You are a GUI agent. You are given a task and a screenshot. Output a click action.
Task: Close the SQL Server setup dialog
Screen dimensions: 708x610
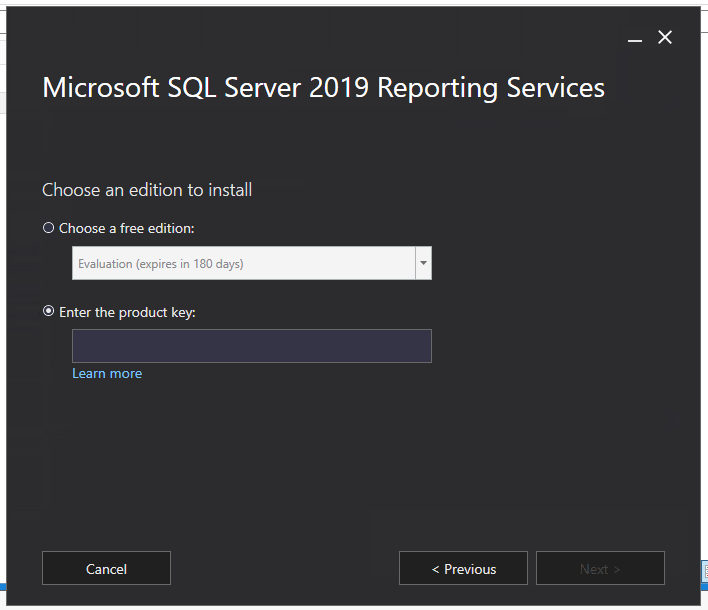click(x=665, y=38)
